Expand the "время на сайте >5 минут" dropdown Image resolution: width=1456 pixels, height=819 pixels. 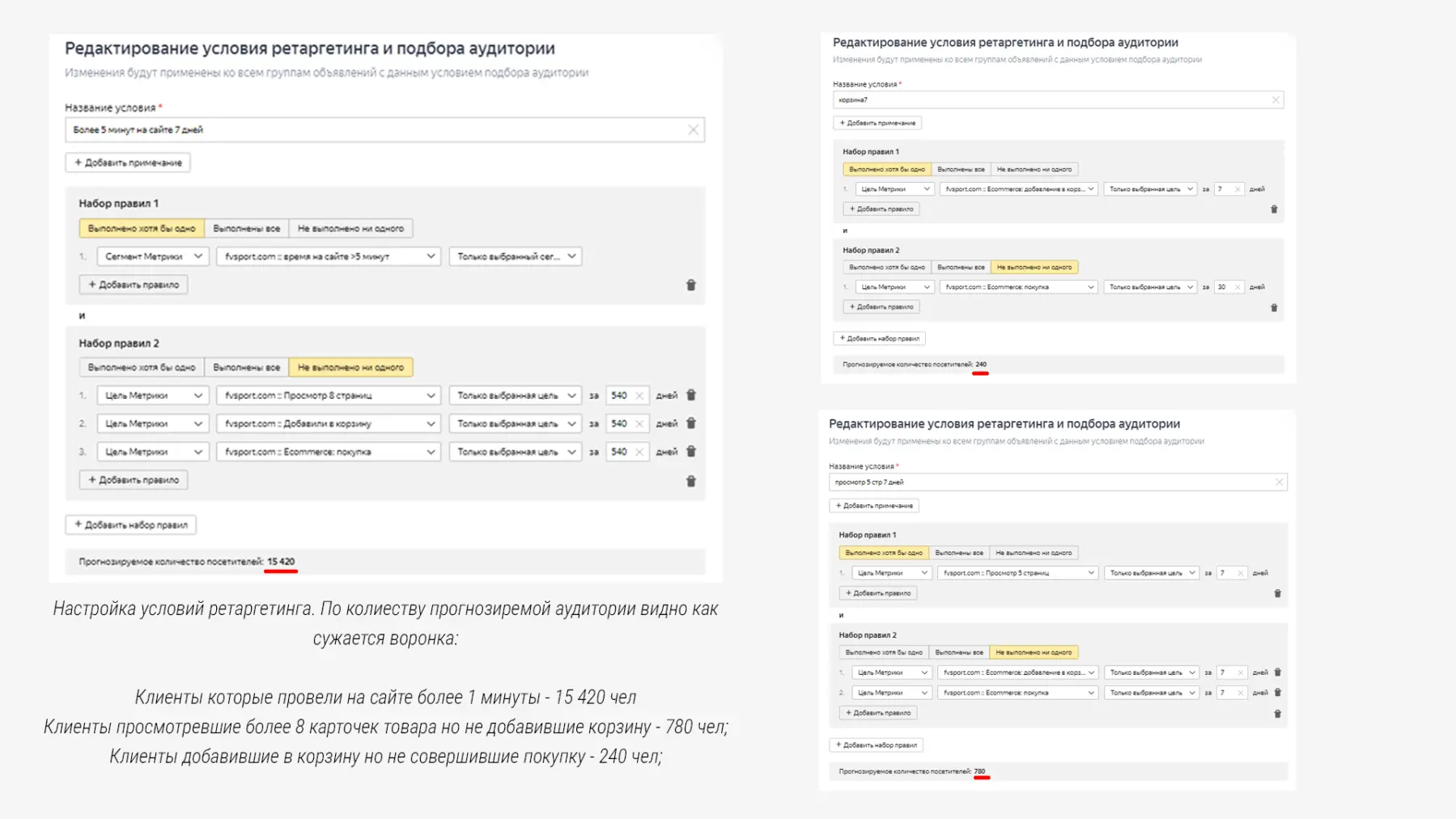click(329, 257)
